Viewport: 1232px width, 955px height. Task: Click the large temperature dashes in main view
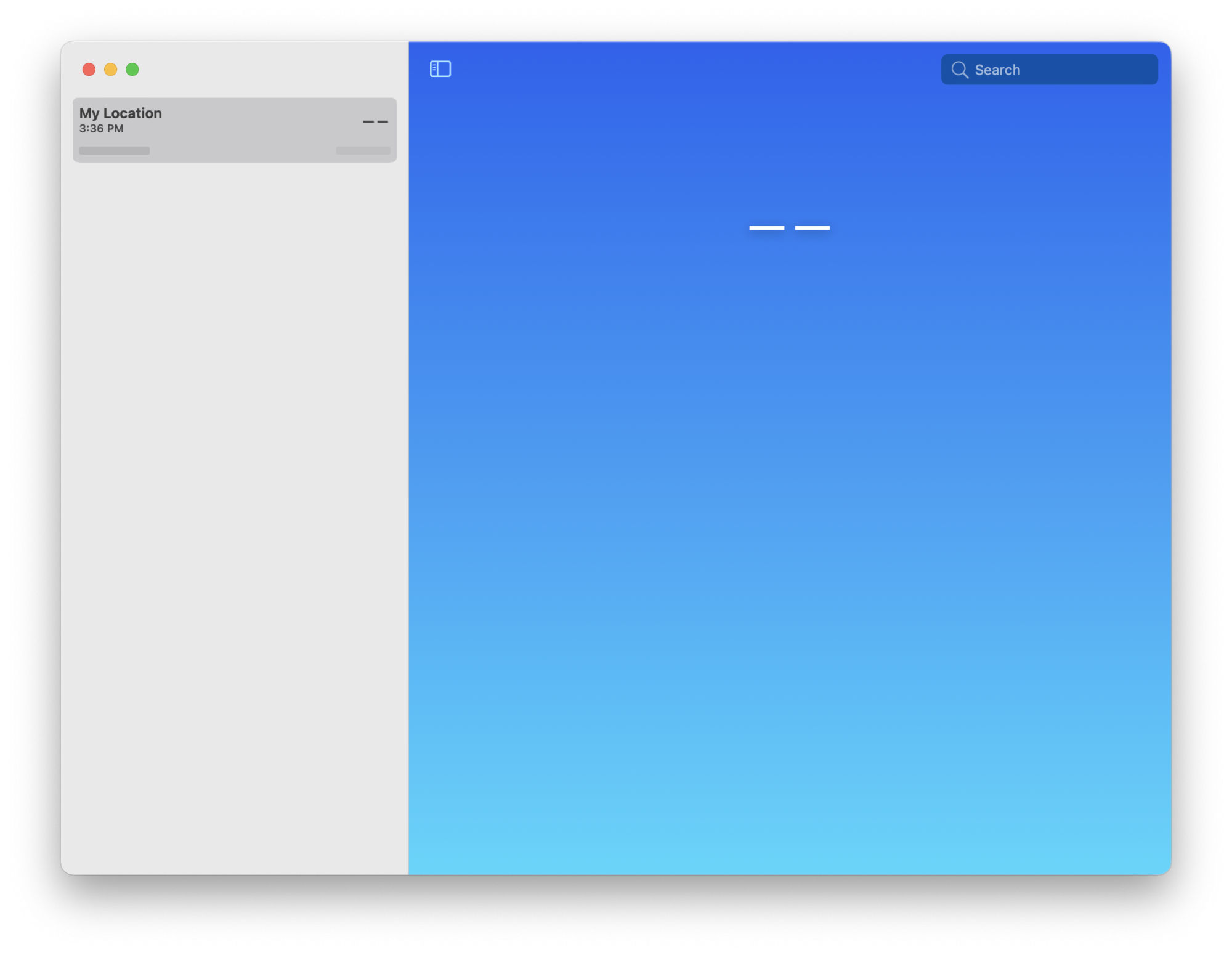(x=789, y=228)
